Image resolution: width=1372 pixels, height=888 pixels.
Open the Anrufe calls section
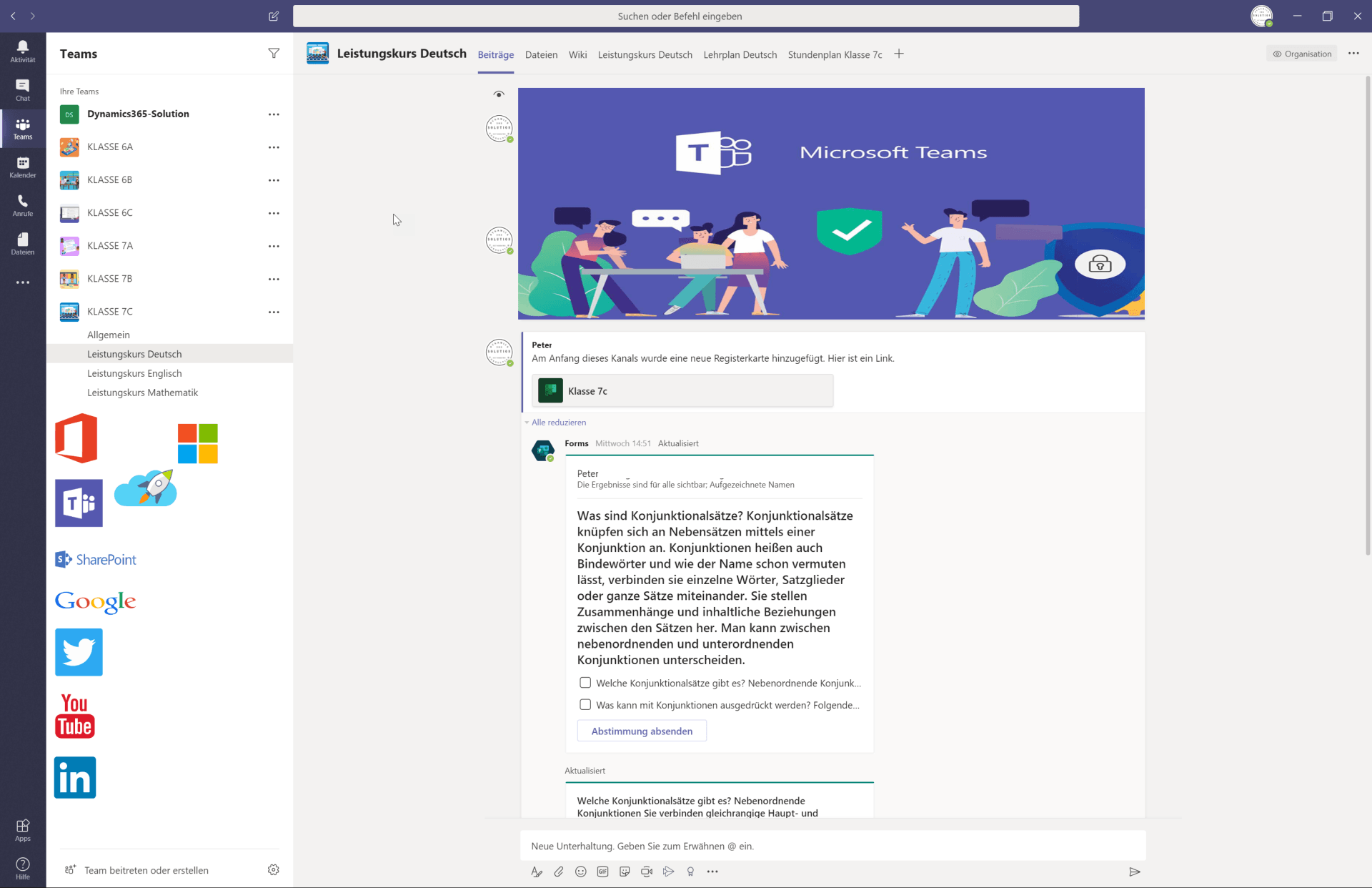[23, 205]
